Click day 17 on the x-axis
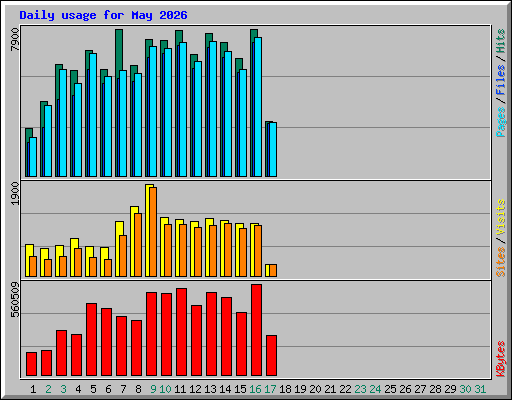512x400 pixels. pyautogui.click(x=270, y=389)
